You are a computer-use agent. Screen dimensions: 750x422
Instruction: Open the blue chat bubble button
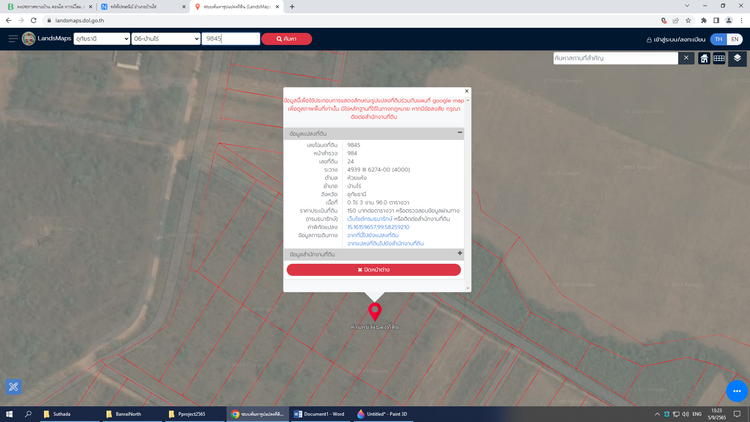(735, 390)
